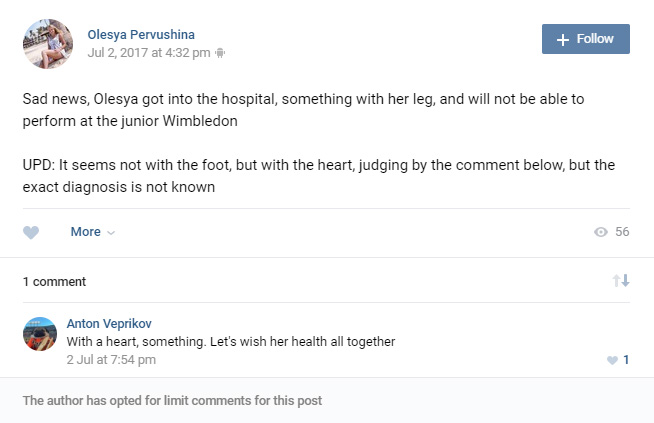Click the 1 comment header
Viewport: 654px width, 423px height.
pyautogui.click(x=54, y=281)
